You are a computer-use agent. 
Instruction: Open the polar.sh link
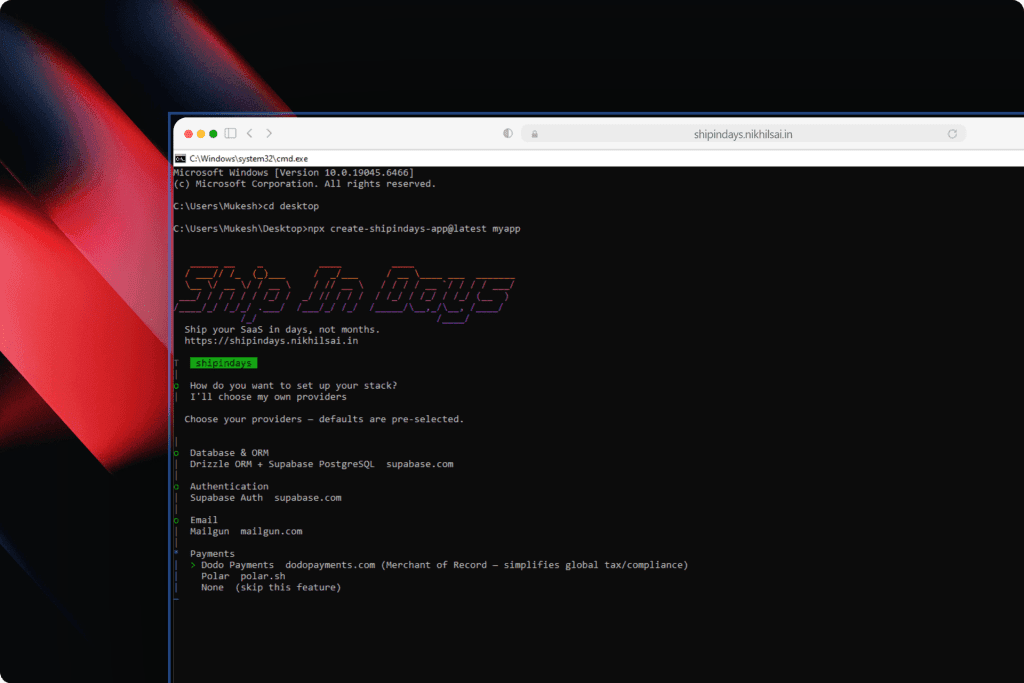click(x=263, y=575)
